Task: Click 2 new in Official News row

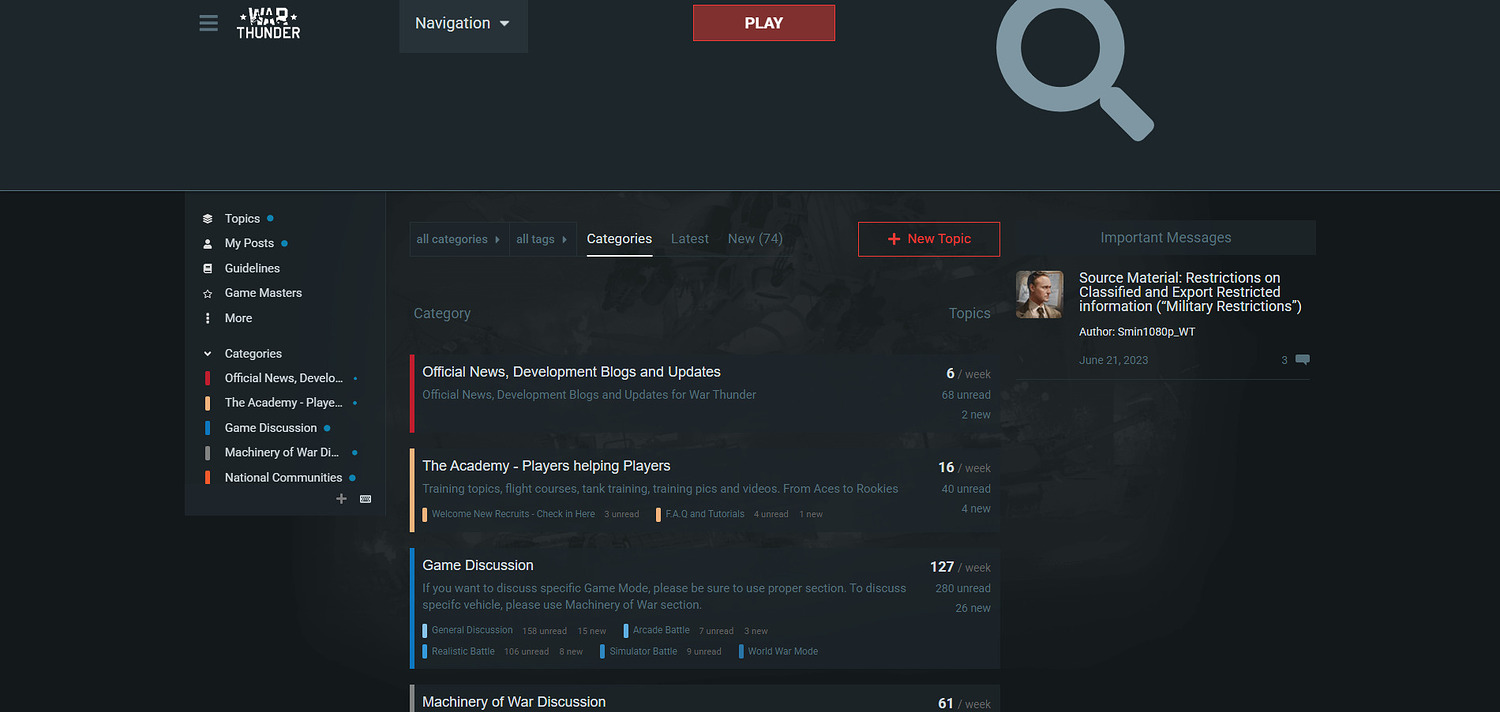Action: pyautogui.click(x=976, y=415)
